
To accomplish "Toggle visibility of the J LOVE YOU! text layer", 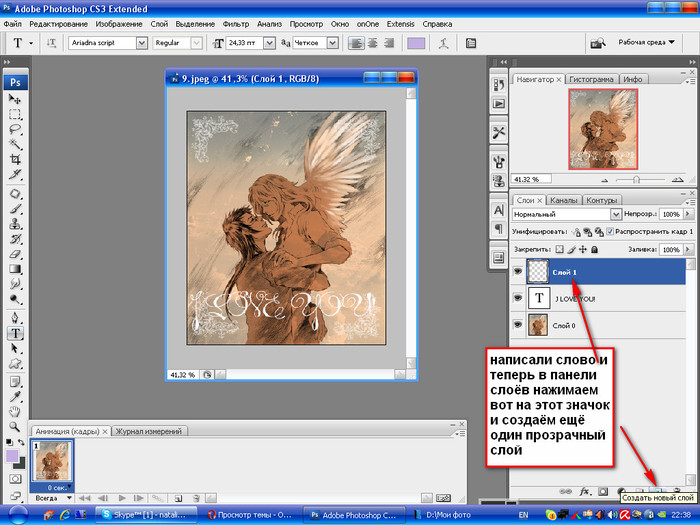I will pos(517,298).
